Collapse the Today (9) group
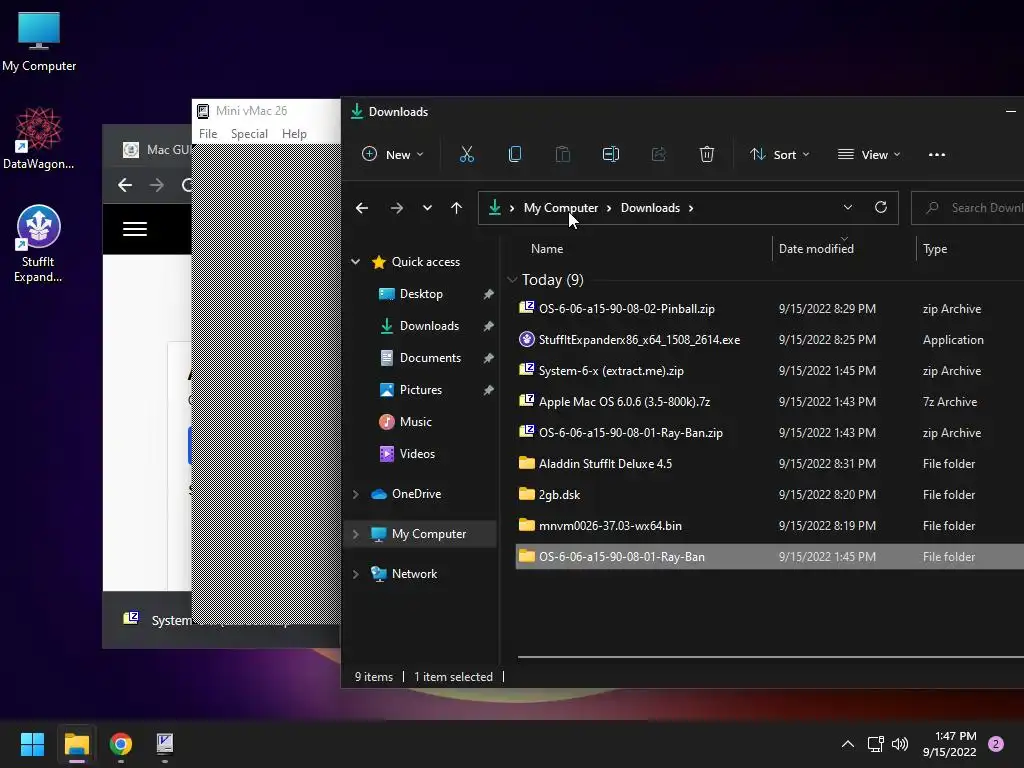This screenshot has width=1024, height=768. tap(512, 280)
